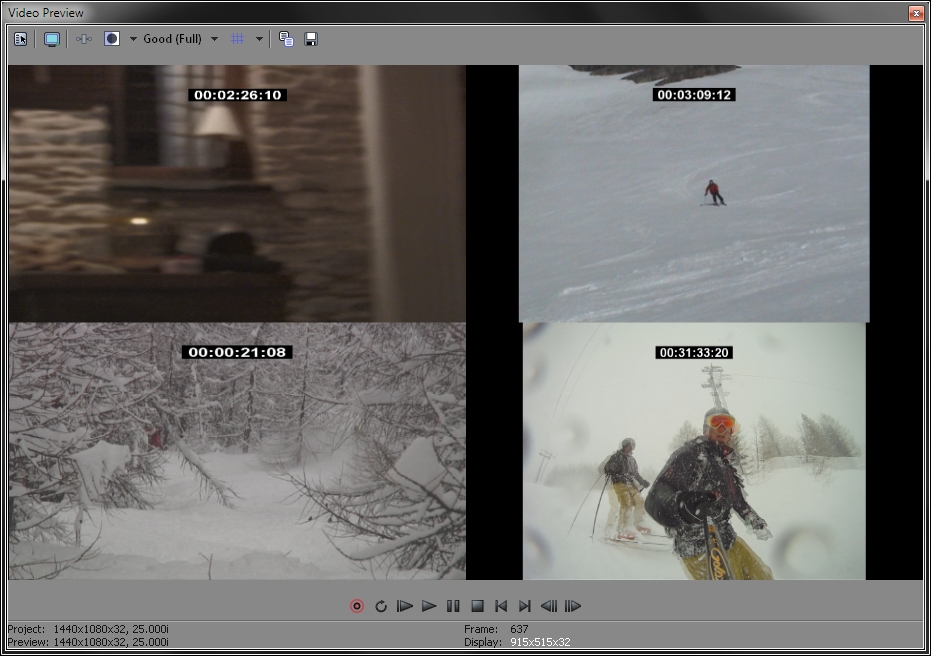The image size is (931, 656).
Task: Click Preview 1440x1080x32, 25.000i value
Action: [111, 642]
